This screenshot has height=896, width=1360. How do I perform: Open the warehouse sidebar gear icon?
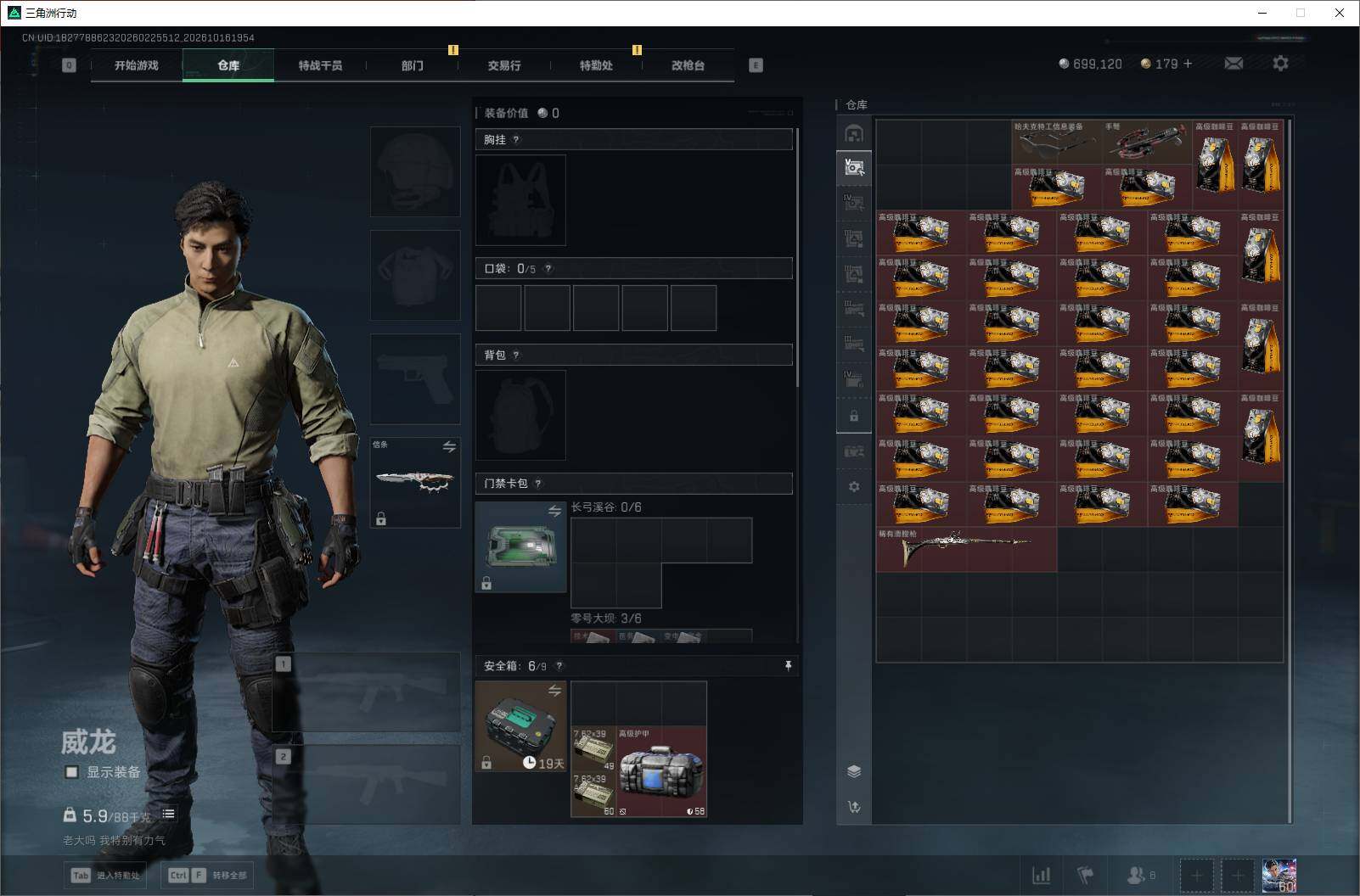pos(854,487)
